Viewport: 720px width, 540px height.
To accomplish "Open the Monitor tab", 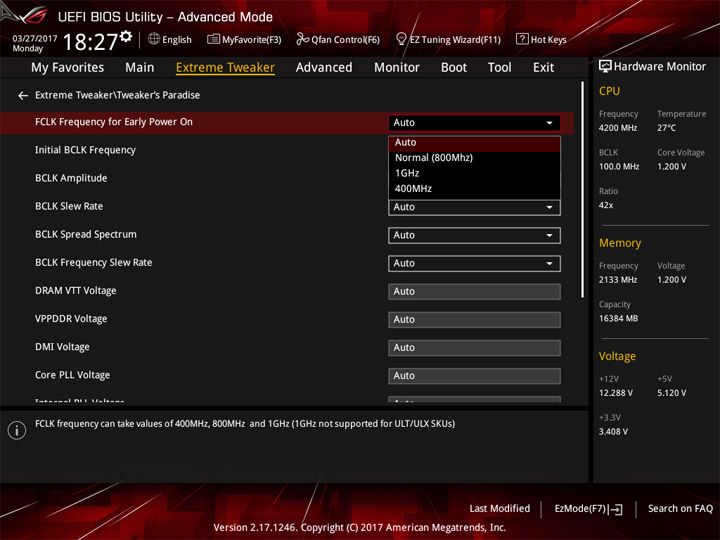I will coord(397,68).
